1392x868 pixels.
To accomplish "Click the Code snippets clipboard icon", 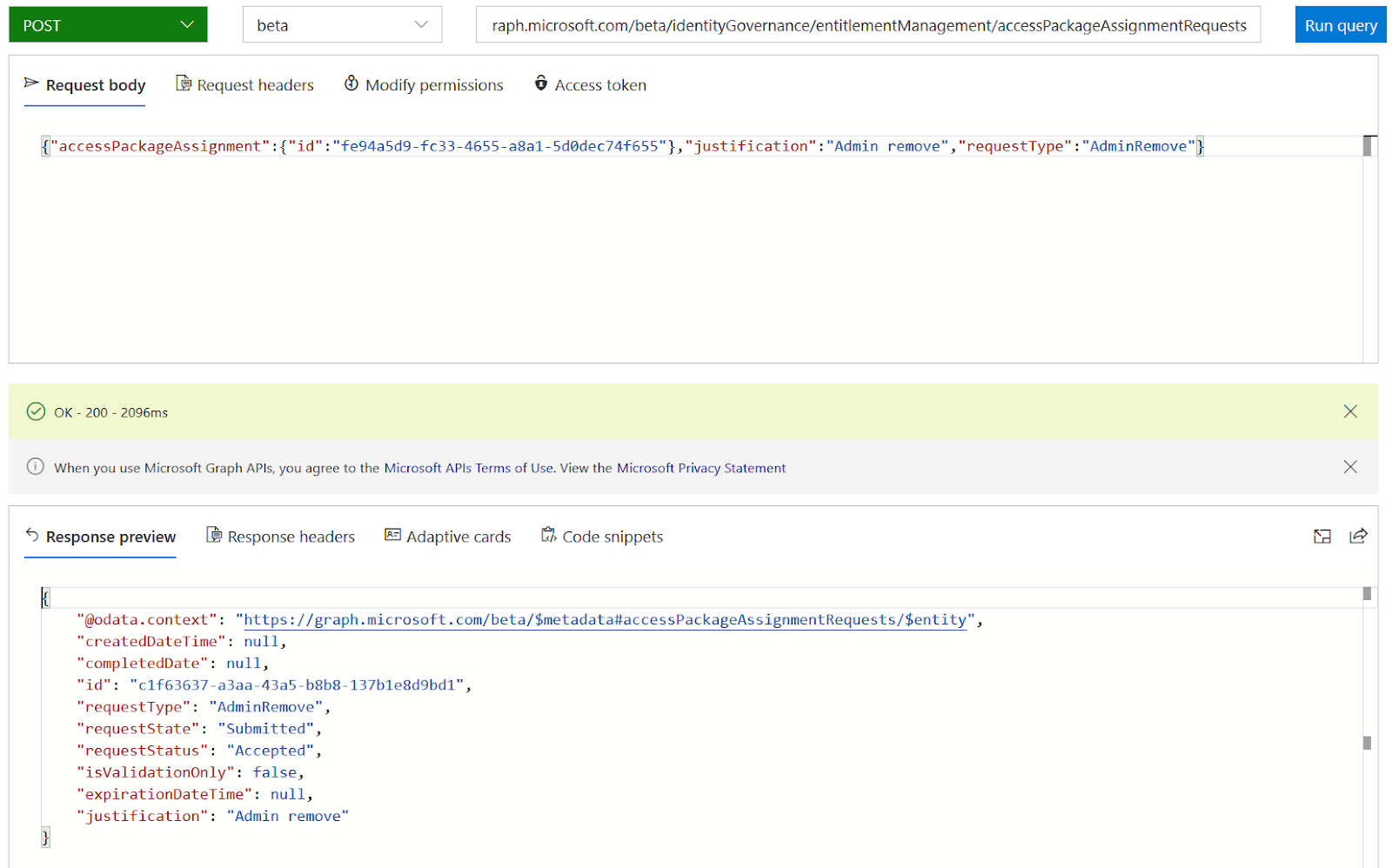I will (x=548, y=535).
